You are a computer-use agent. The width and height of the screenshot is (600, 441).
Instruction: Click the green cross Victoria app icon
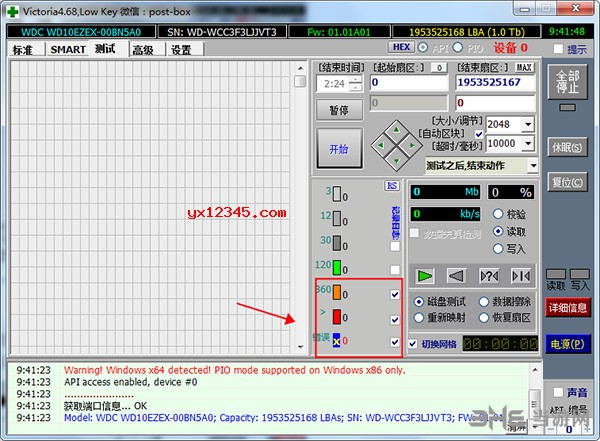coord(12,12)
